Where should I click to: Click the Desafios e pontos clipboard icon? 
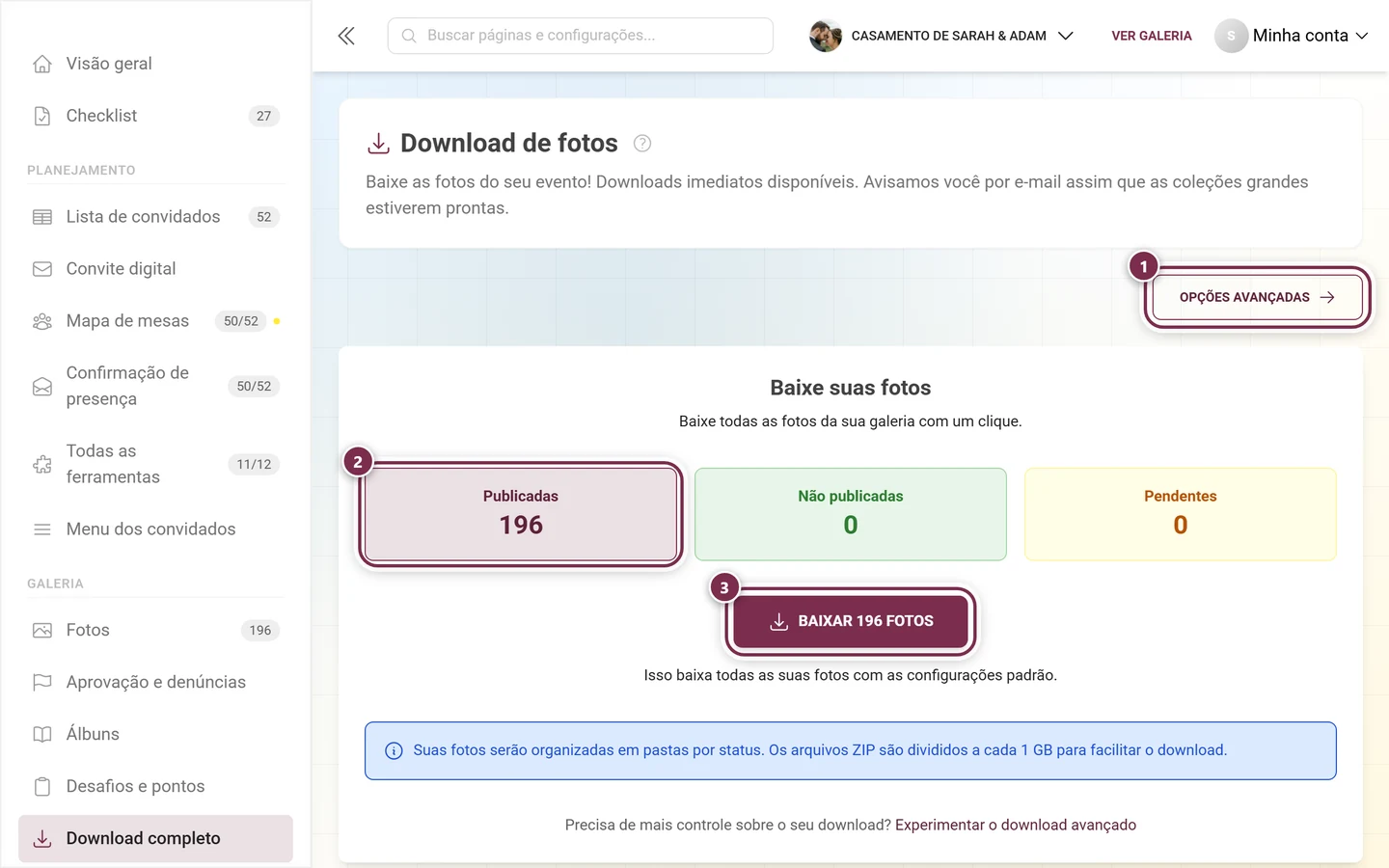pos(42,787)
